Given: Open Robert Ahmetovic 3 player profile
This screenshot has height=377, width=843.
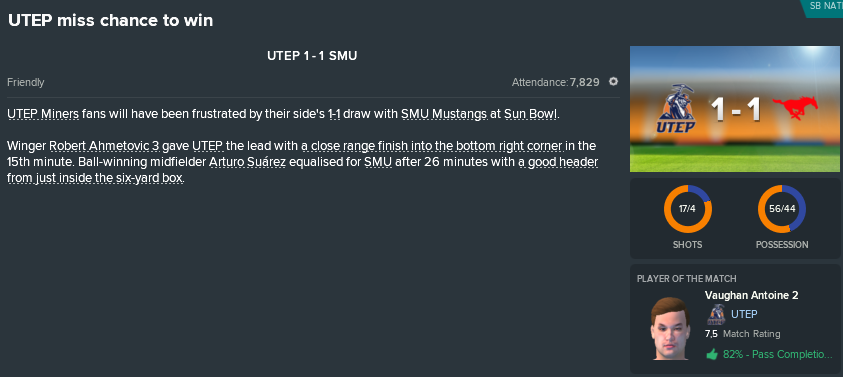Looking at the screenshot, I should [x=104, y=146].
